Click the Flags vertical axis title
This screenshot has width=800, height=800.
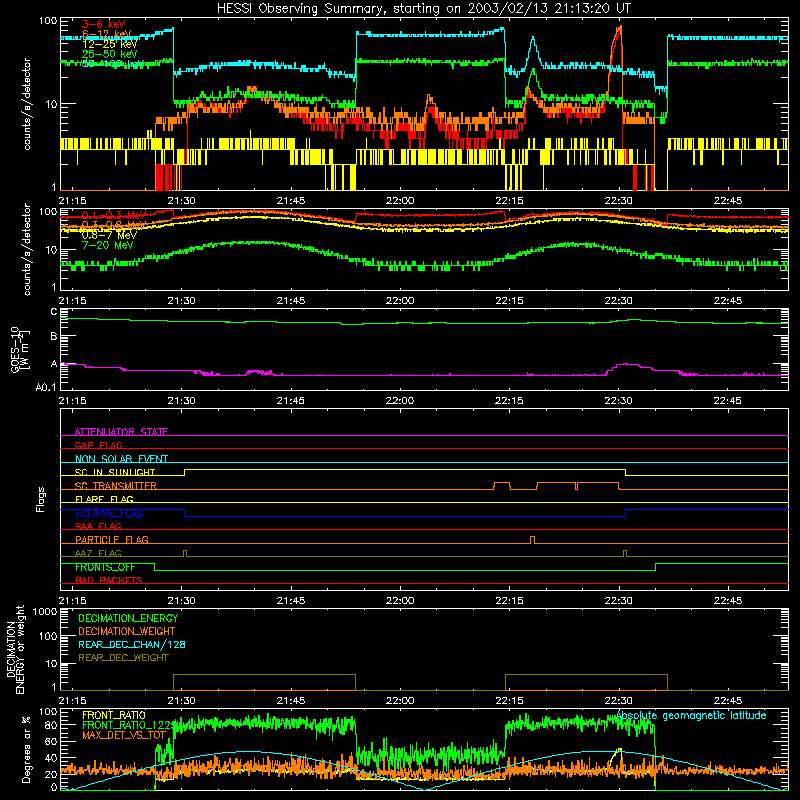click(40, 499)
